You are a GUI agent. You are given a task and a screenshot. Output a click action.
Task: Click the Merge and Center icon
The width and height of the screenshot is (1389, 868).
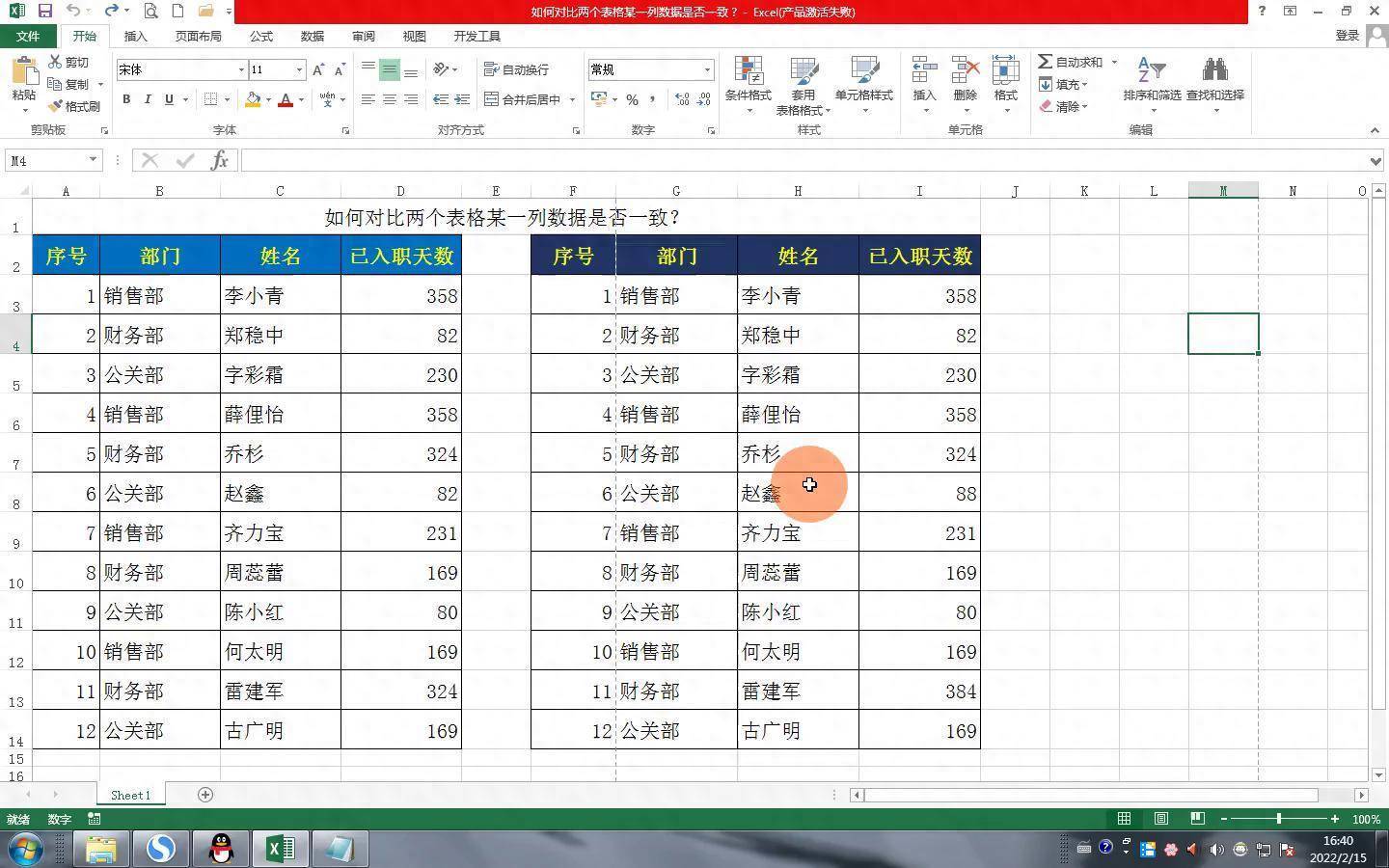[x=492, y=99]
